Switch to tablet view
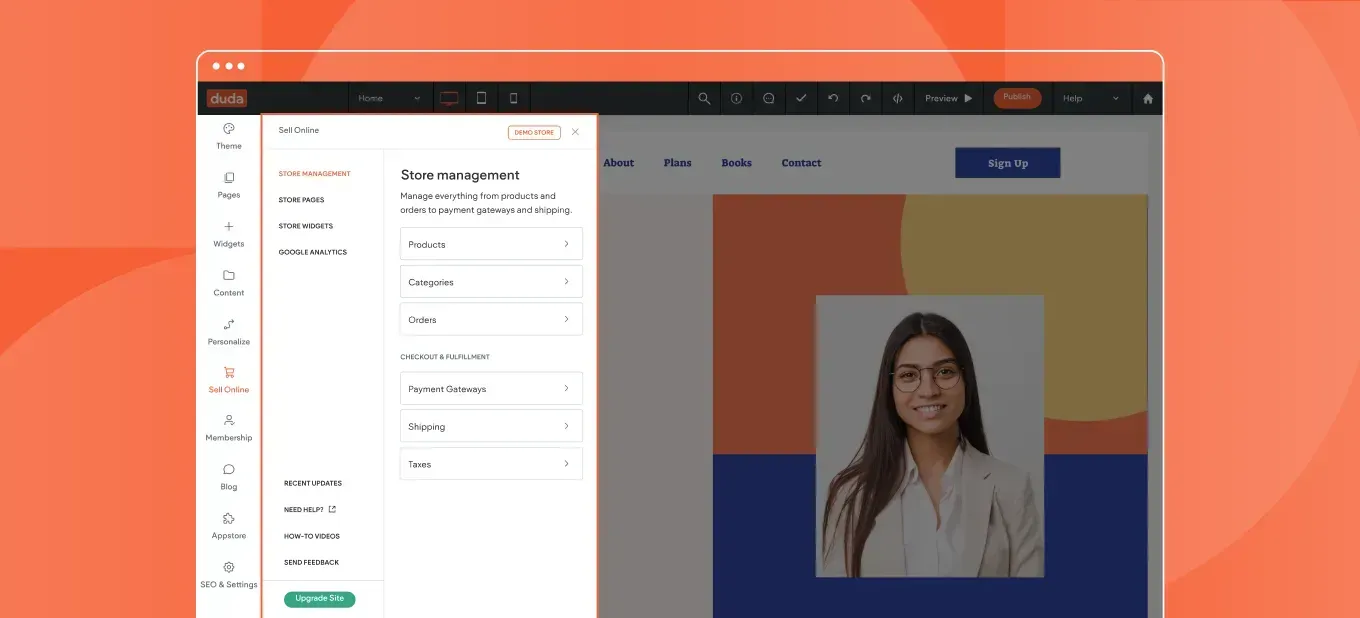1360x618 pixels. [481, 98]
